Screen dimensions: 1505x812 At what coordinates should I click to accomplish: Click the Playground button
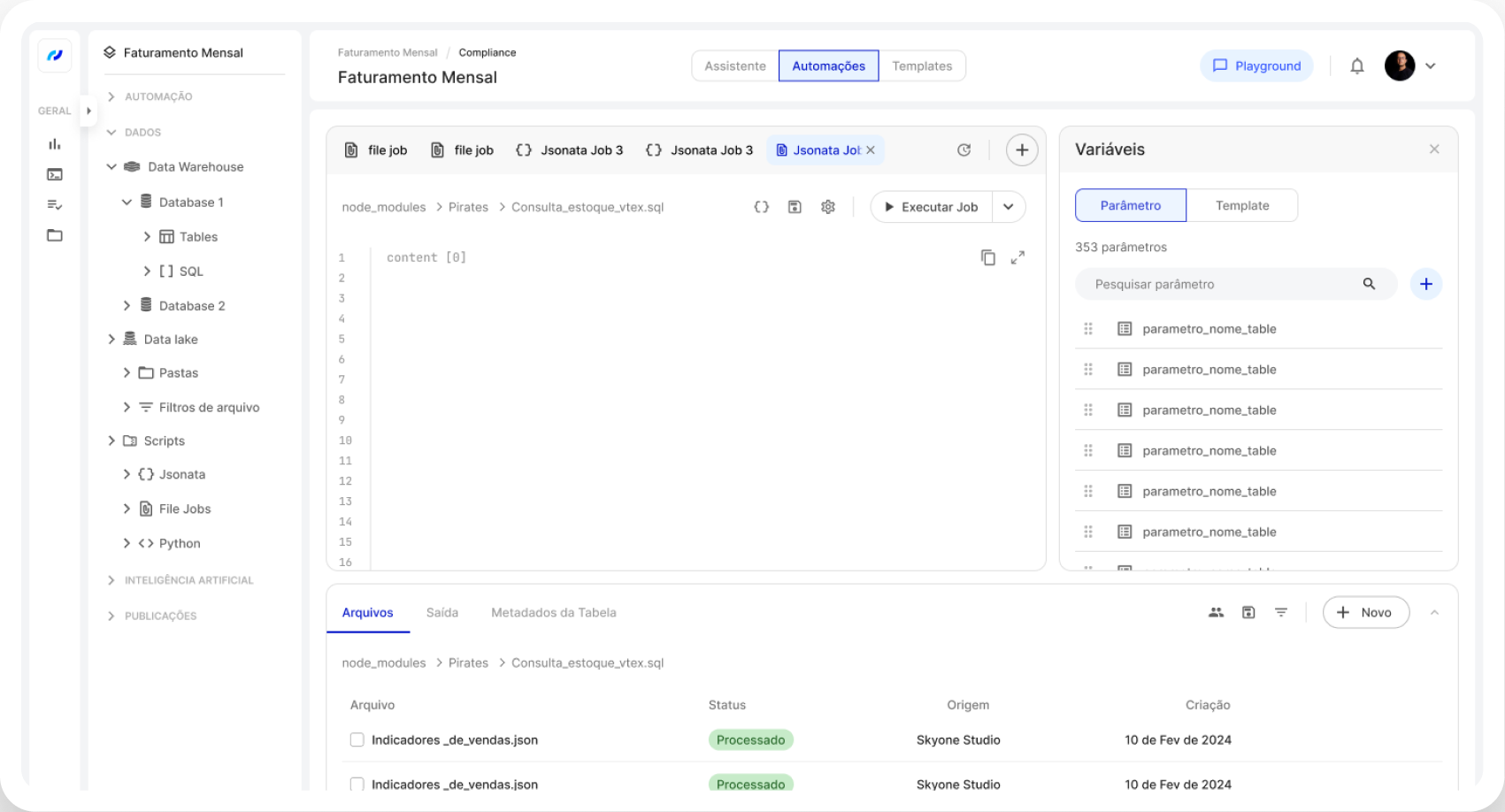[1255, 66]
